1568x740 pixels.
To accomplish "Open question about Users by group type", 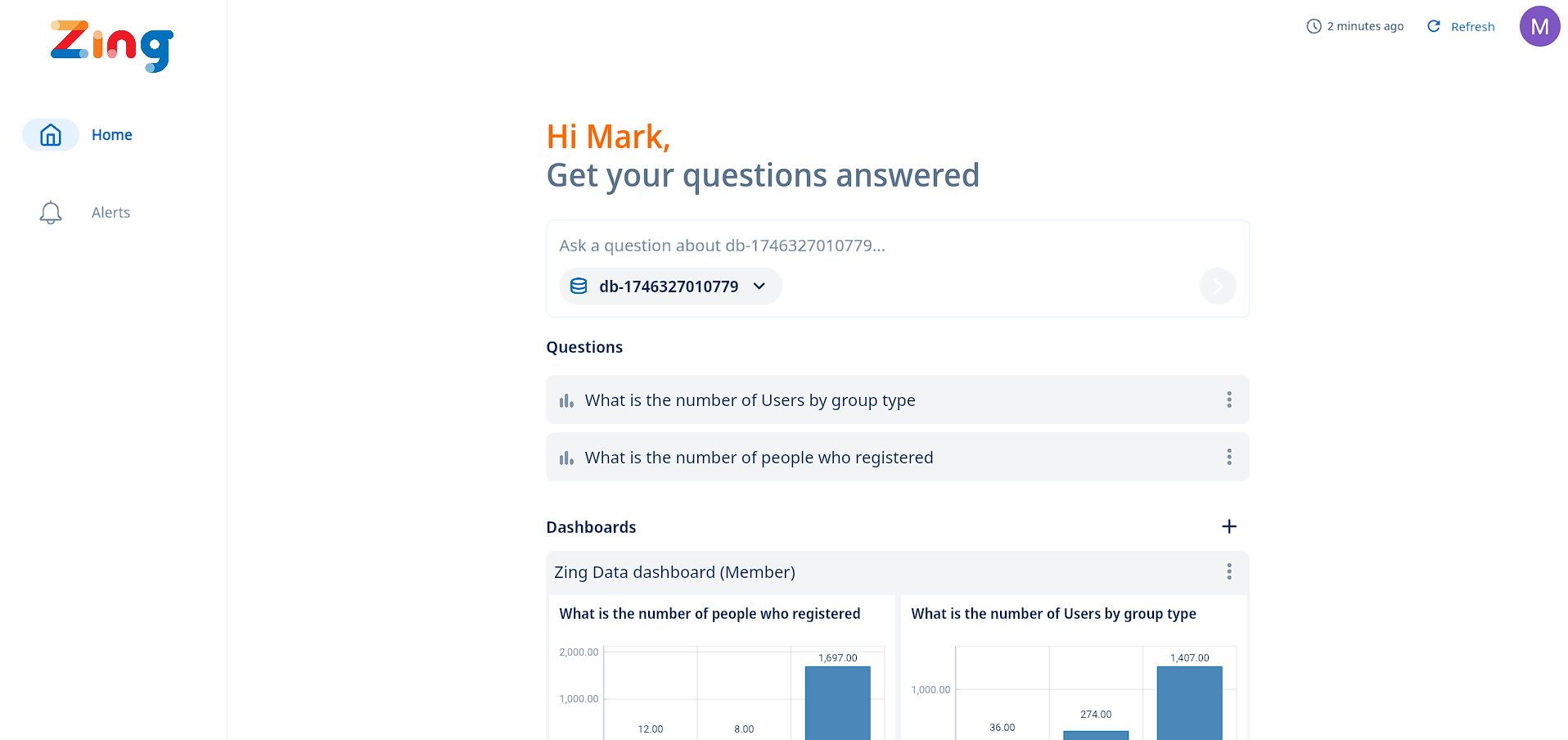I will click(x=750, y=400).
